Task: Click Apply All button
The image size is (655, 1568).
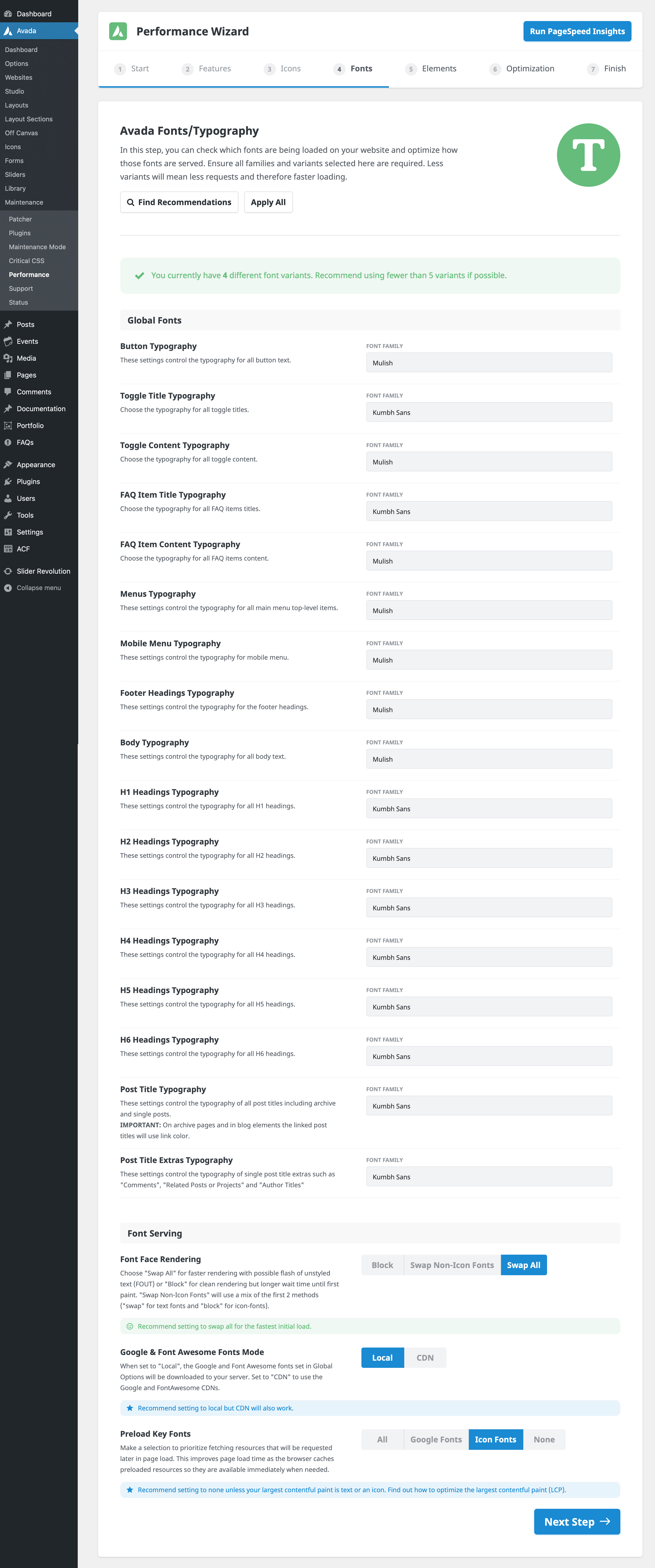Action: pyautogui.click(x=268, y=202)
